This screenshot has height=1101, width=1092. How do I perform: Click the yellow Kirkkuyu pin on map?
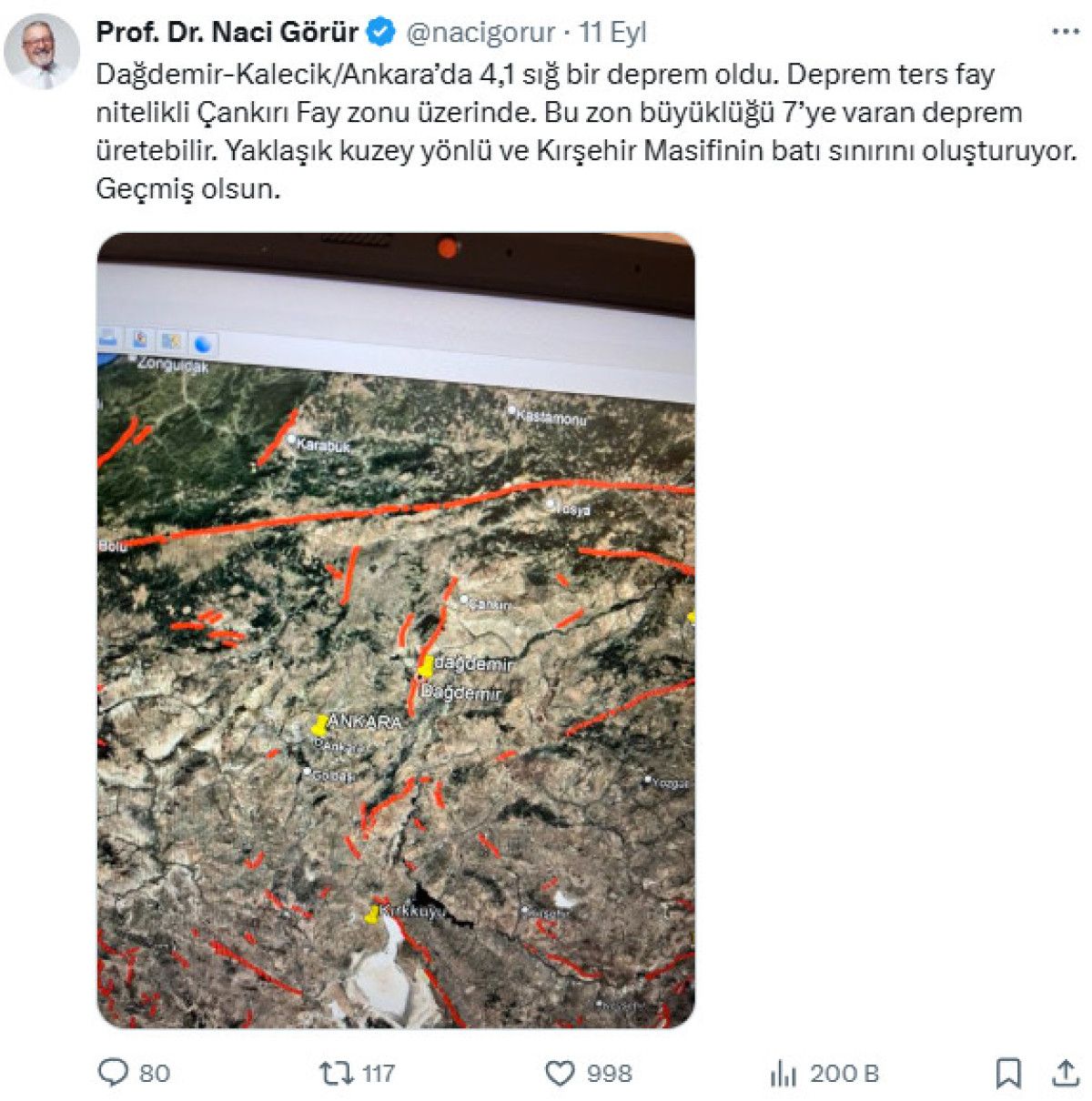click(x=372, y=914)
